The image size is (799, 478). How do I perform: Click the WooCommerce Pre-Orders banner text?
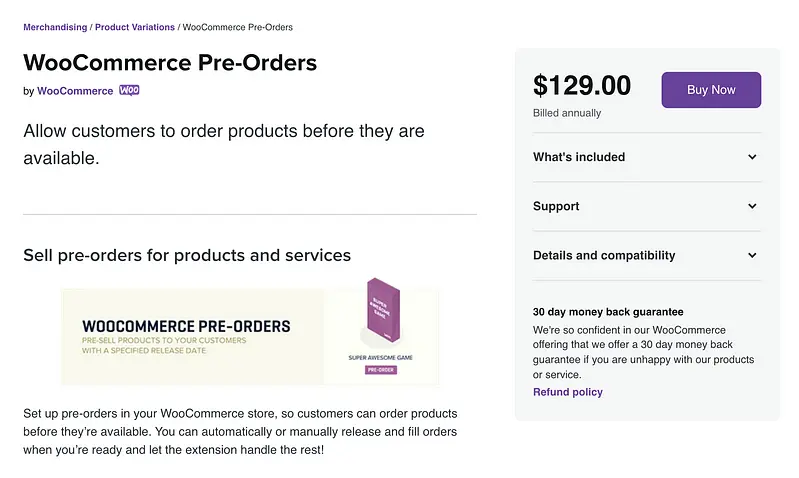click(x=186, y=326)
